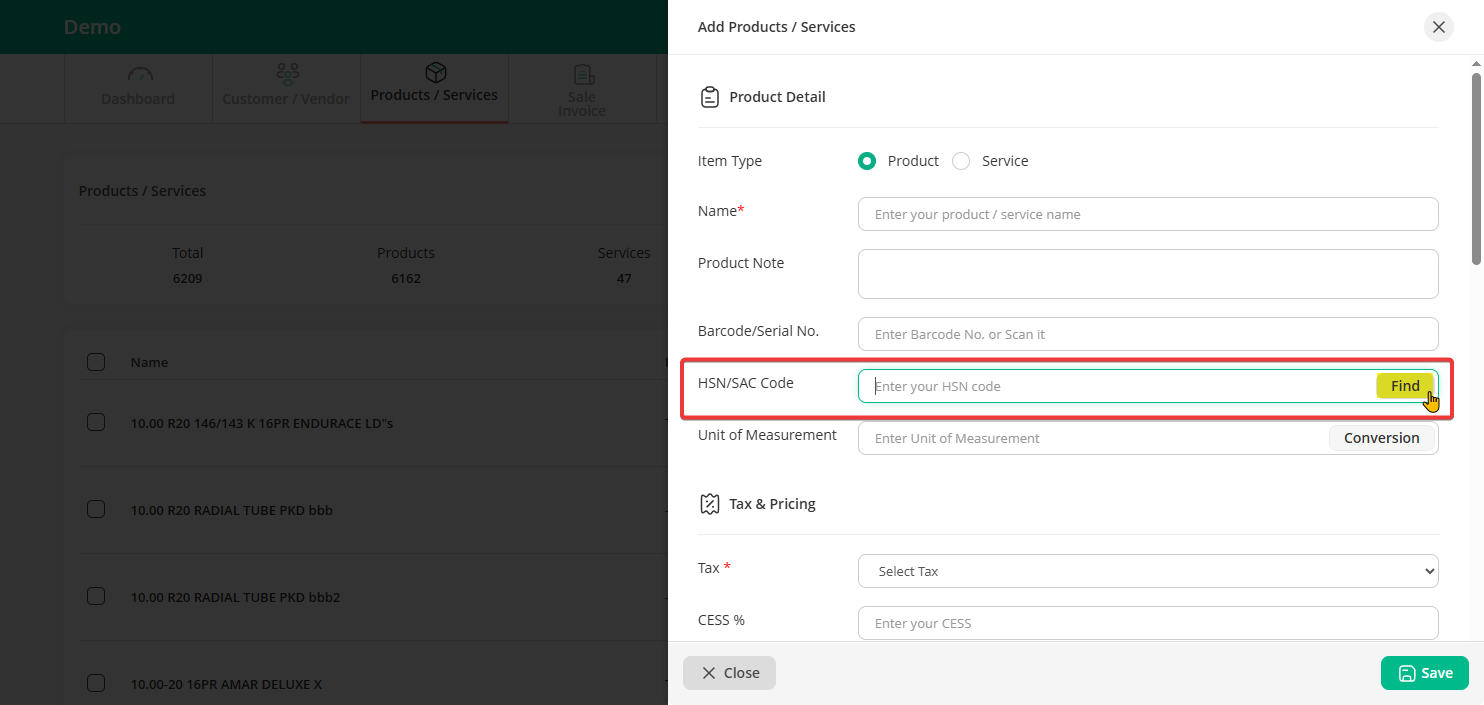
Task: Click the Customer / Vendor people icon
Action: point(287,75)
